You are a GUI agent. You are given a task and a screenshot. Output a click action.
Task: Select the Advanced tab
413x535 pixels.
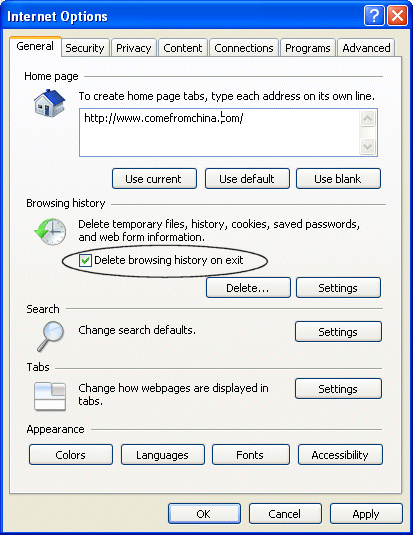tap(366, 48)
